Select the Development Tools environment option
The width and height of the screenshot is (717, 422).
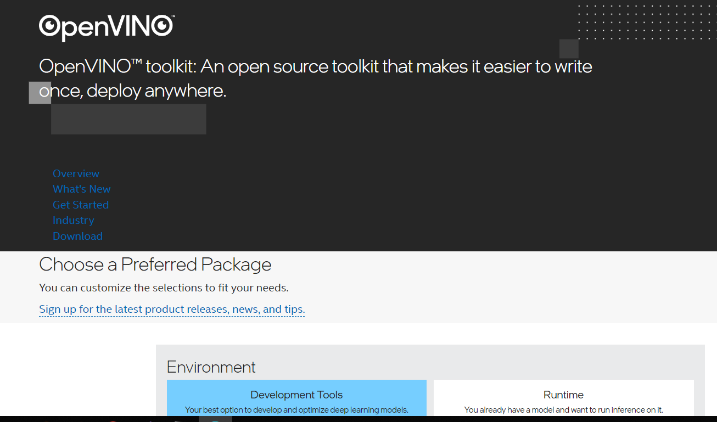click(297, 398)
